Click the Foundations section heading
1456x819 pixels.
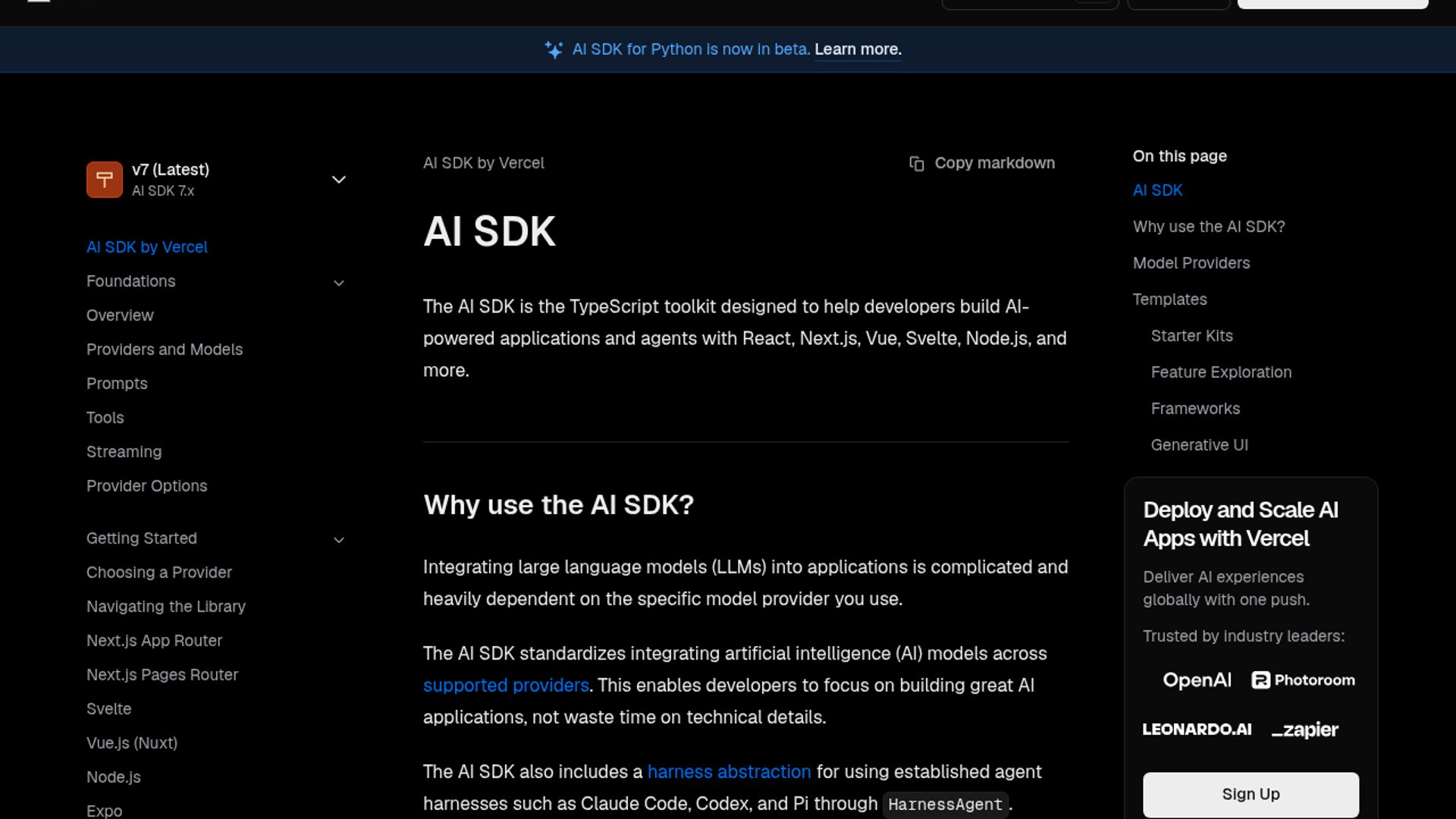click(130, 281)
